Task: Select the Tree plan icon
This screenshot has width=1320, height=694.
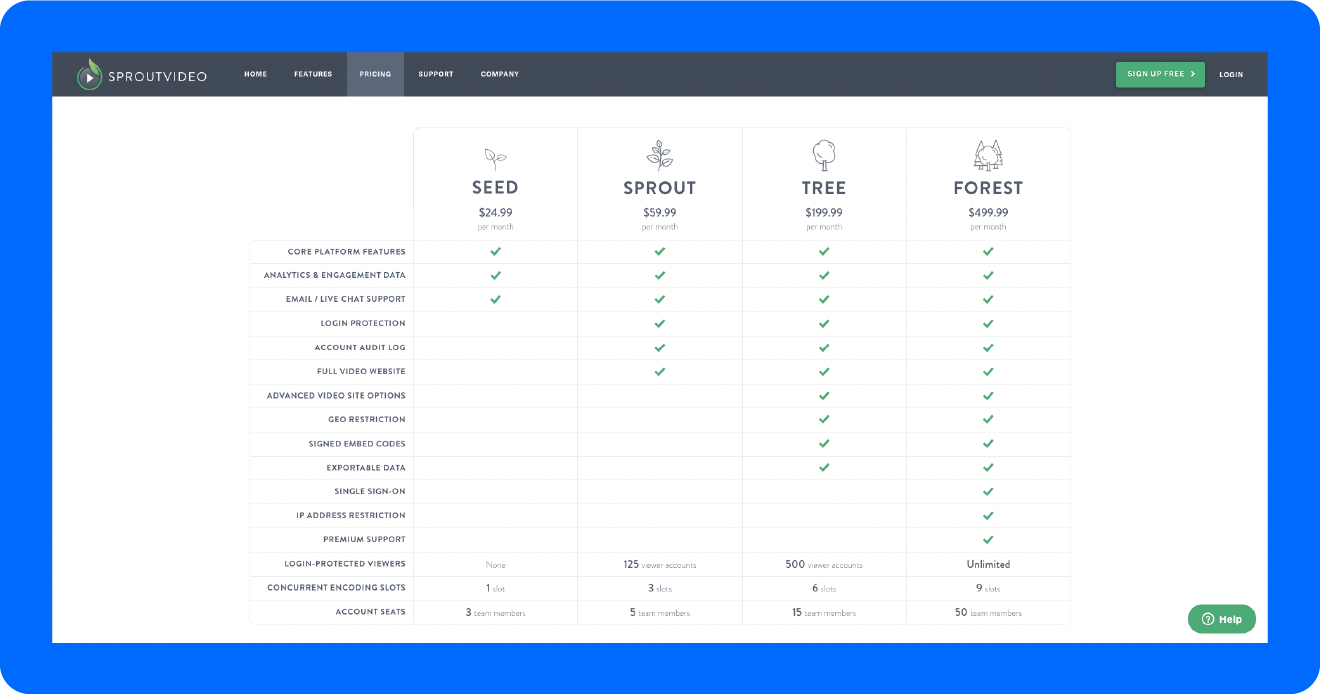Action: 824,155
